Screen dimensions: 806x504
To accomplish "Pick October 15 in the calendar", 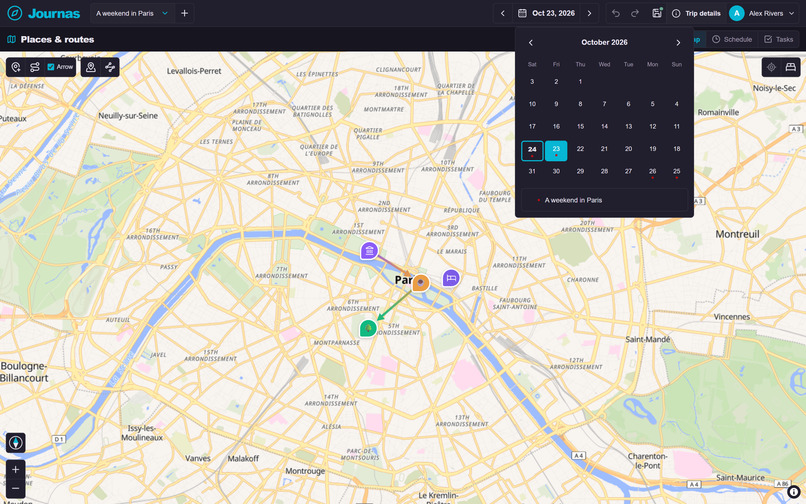I will (580, 128).
